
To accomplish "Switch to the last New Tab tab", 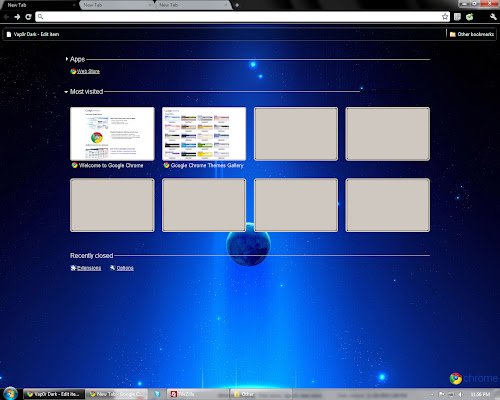I will (x=193, y=5).
